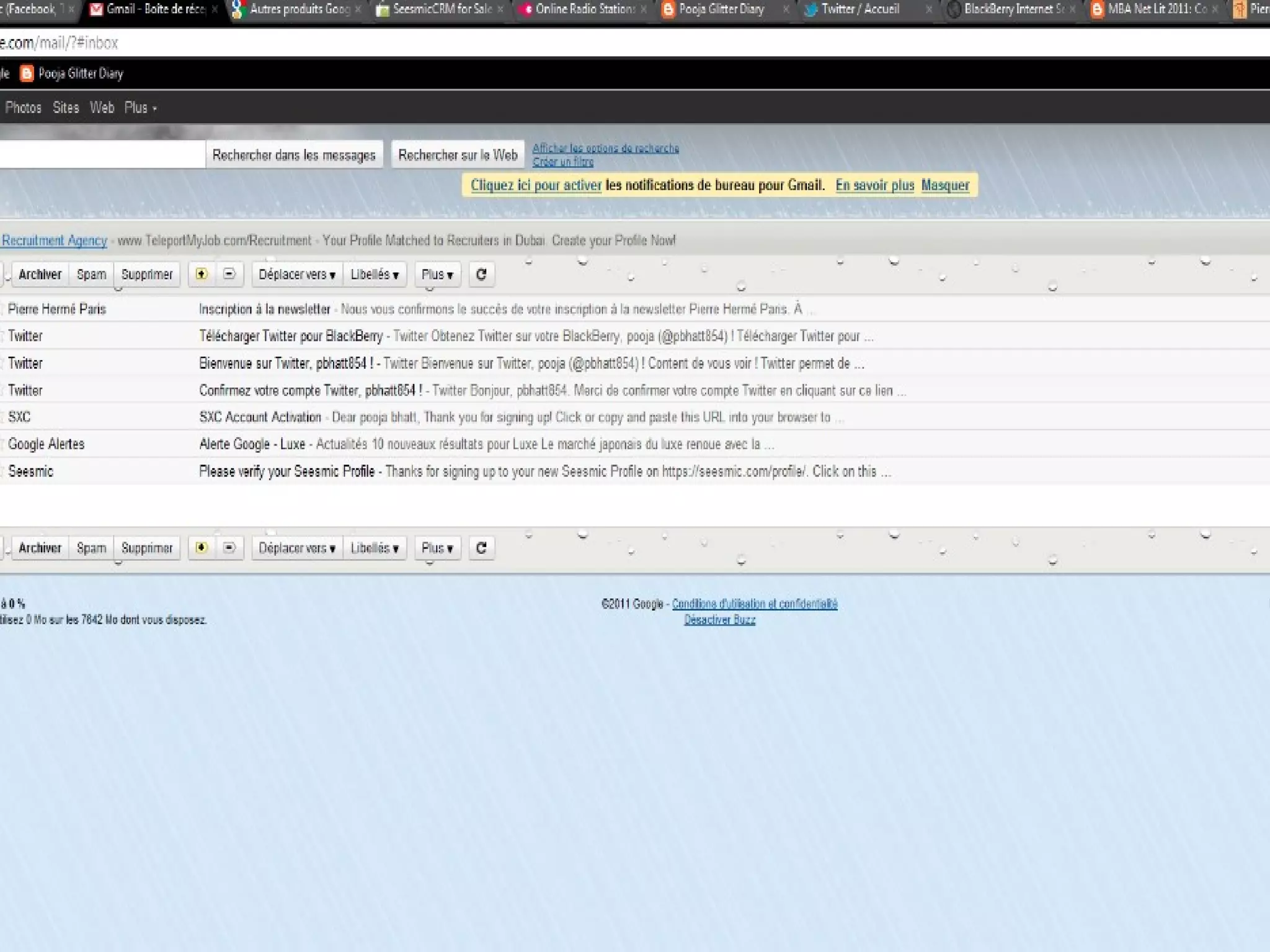This screenshot has height=952, width=1270.
Task: Click the bottom mark as important icon
Action: pyautogui.click(x=202, y=548)
